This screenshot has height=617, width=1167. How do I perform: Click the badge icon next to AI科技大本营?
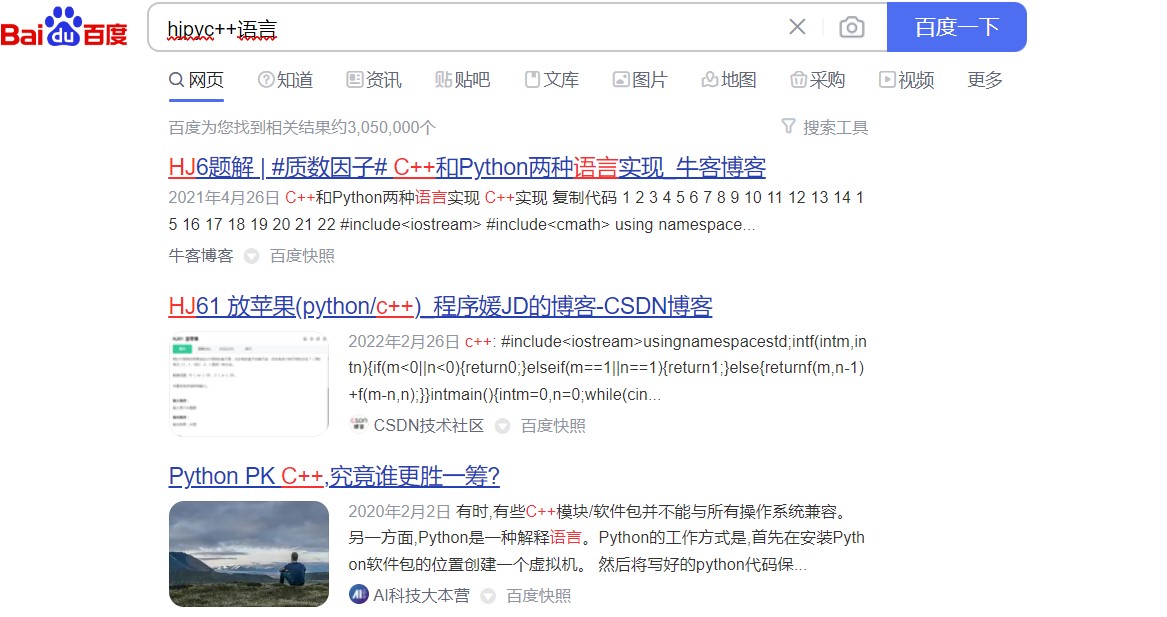pos(488,595)
